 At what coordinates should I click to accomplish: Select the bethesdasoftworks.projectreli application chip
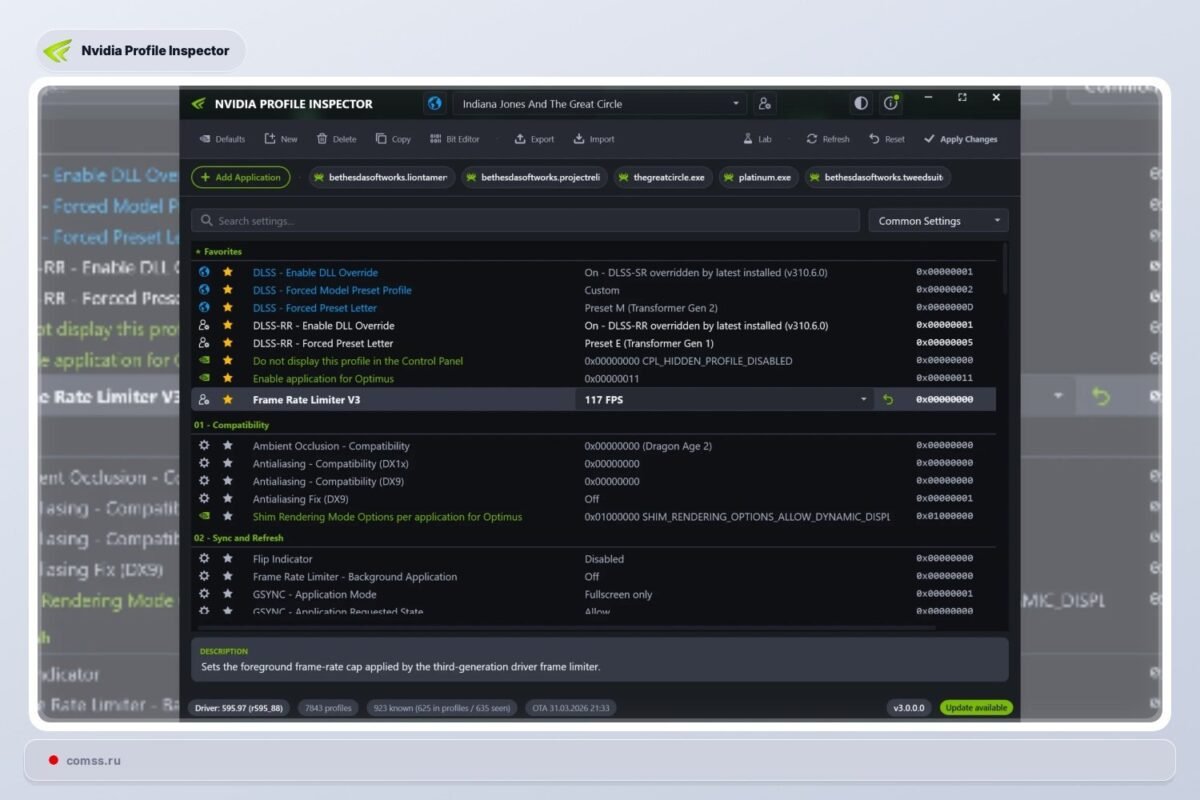coord(534,177)
